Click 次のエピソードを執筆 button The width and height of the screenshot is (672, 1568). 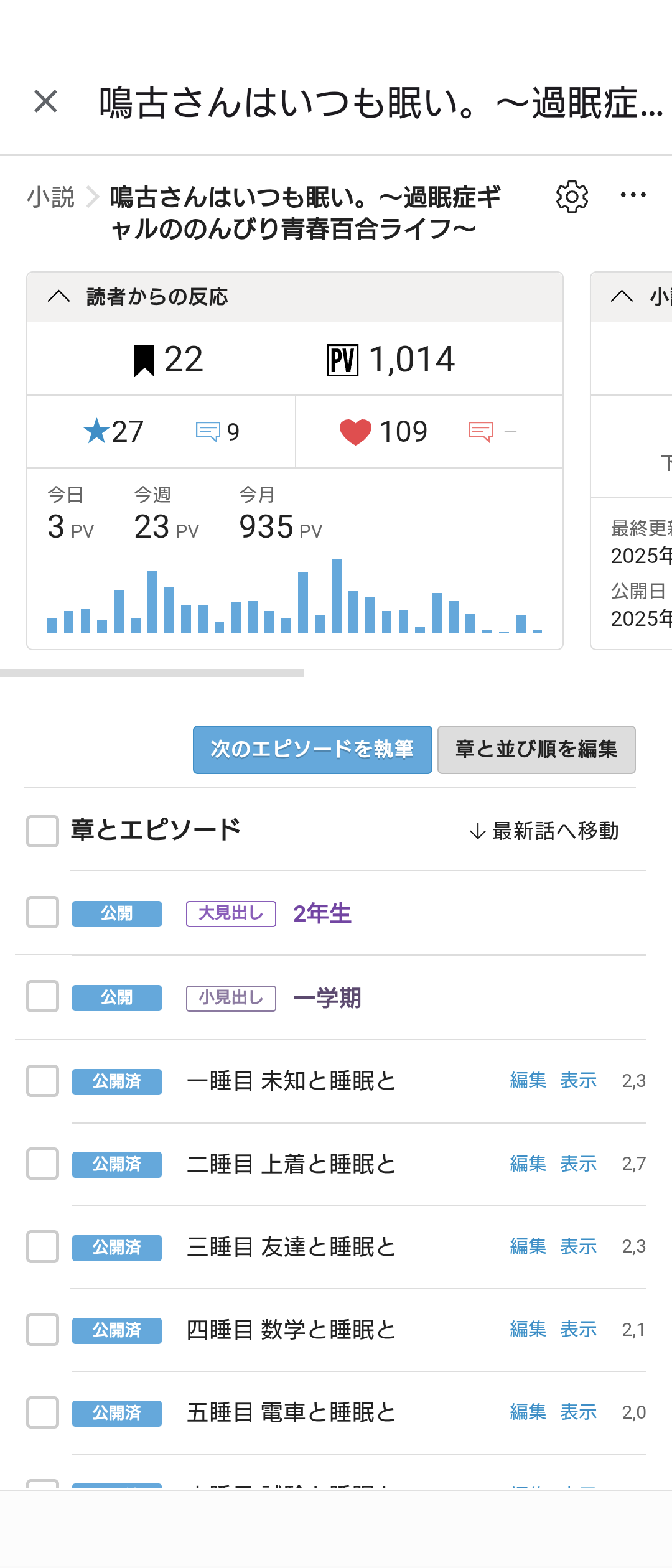(x=312, y=750)
